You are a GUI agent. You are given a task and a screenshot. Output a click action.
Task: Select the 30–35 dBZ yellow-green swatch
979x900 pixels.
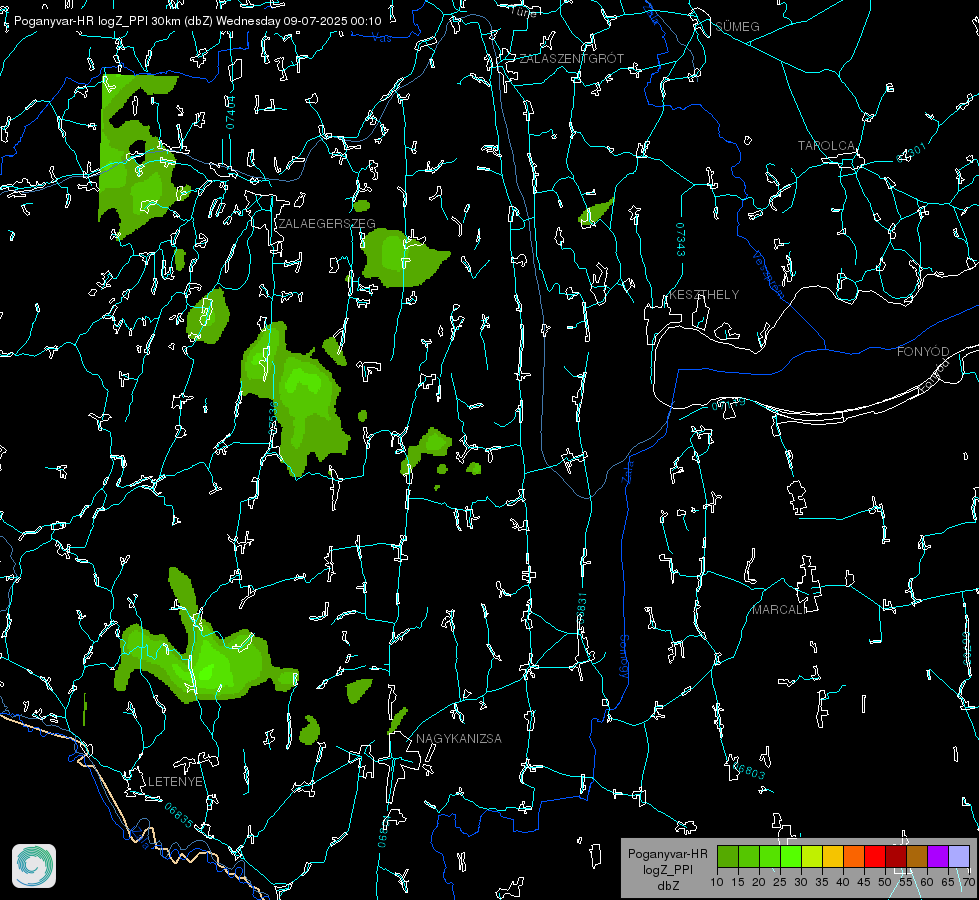(812, 856)
